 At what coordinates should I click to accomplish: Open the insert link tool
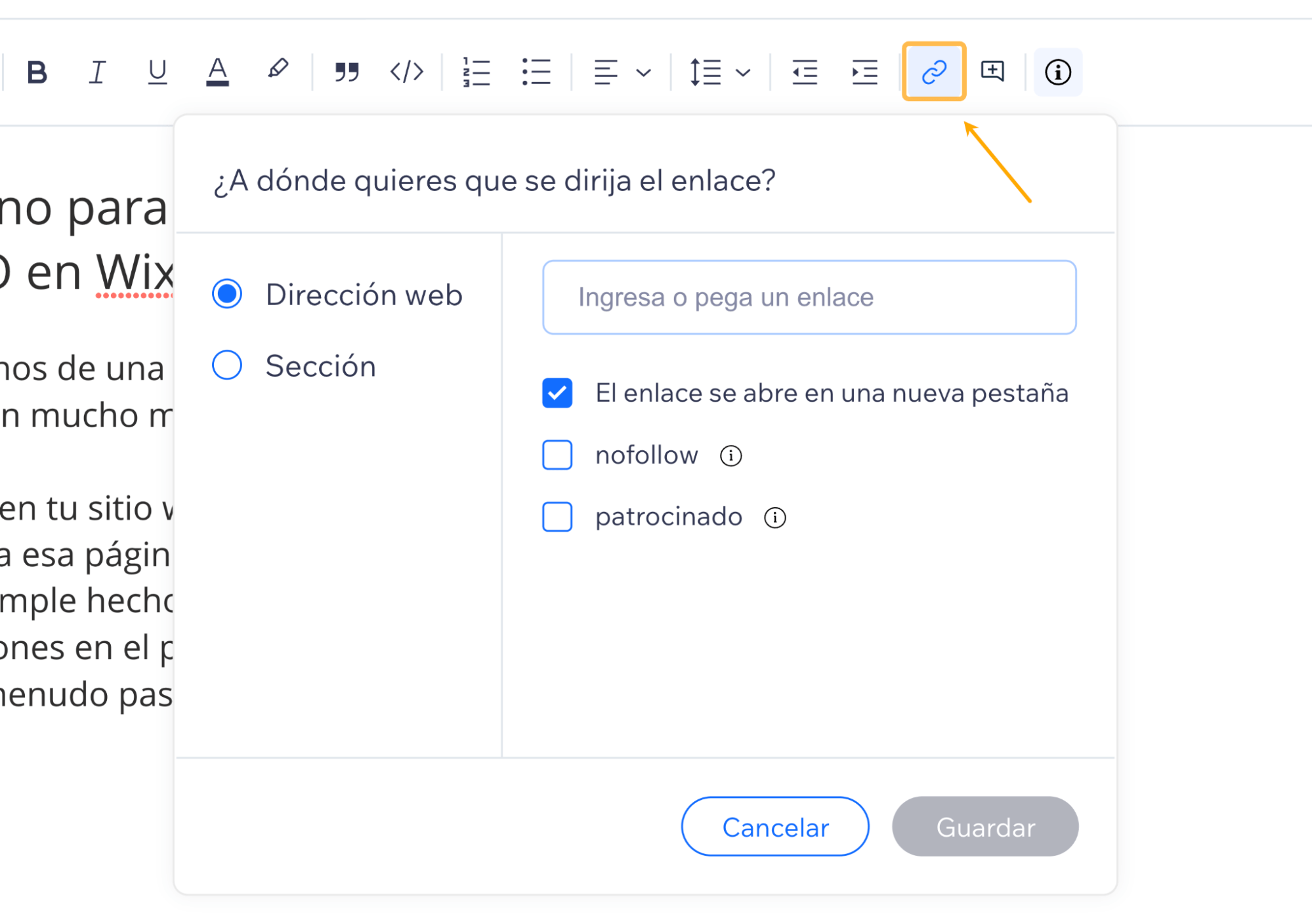click(934, 72)
